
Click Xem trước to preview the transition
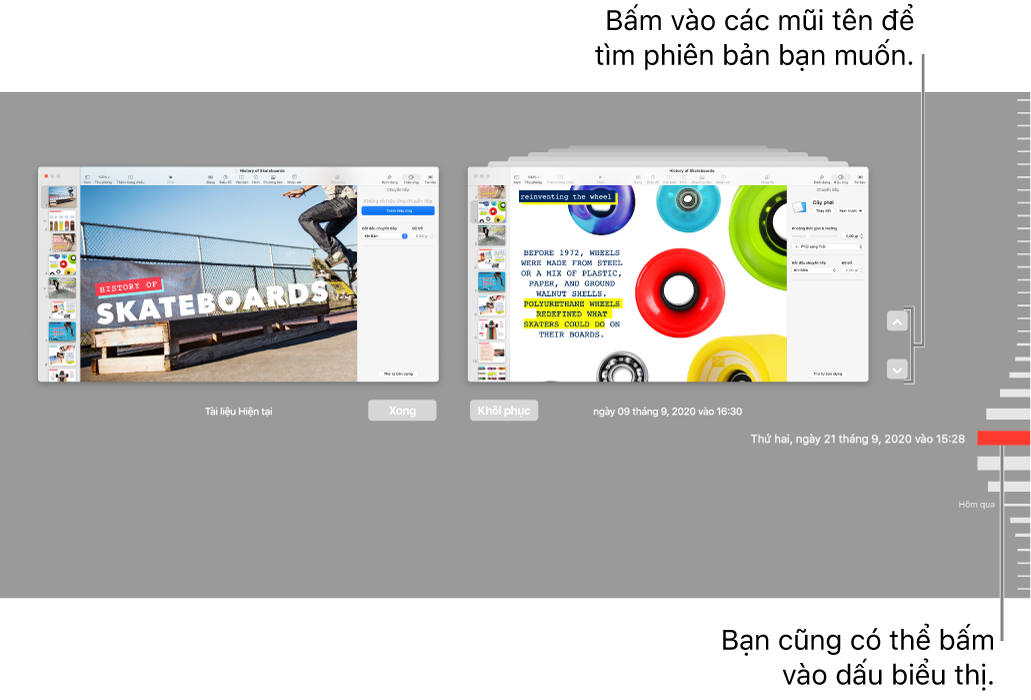click(x=850, y=211)
